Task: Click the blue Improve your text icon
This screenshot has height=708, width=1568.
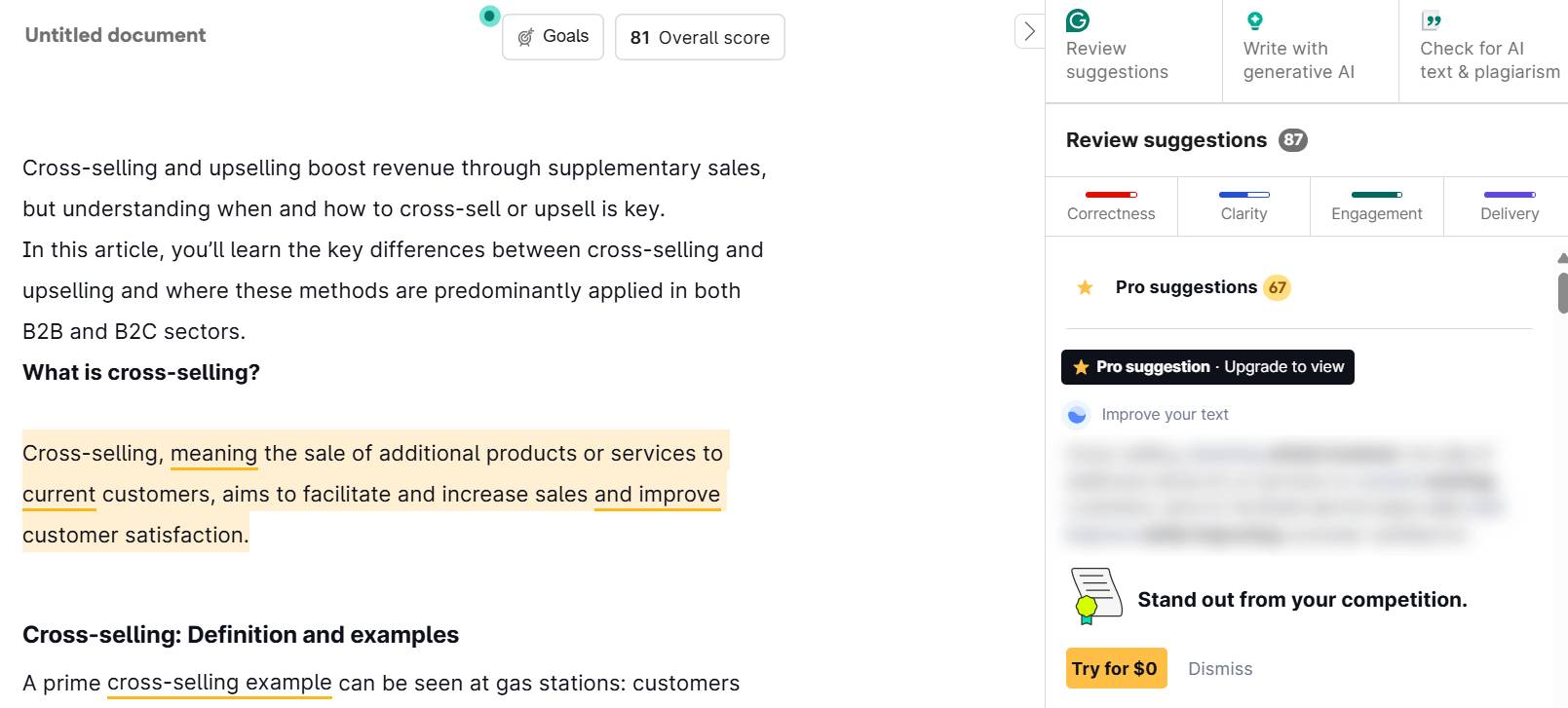Action: tap(1077, 415)
